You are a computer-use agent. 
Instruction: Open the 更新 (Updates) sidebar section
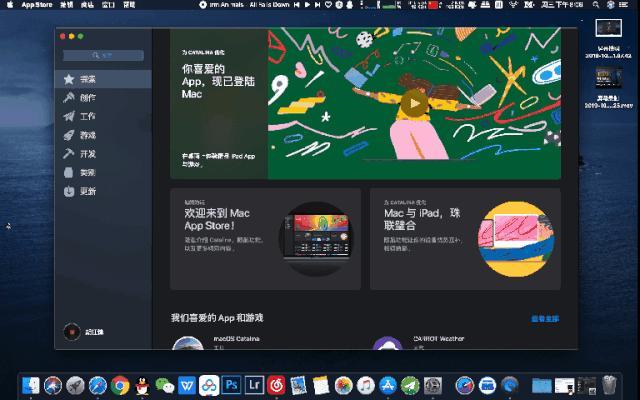87,191
